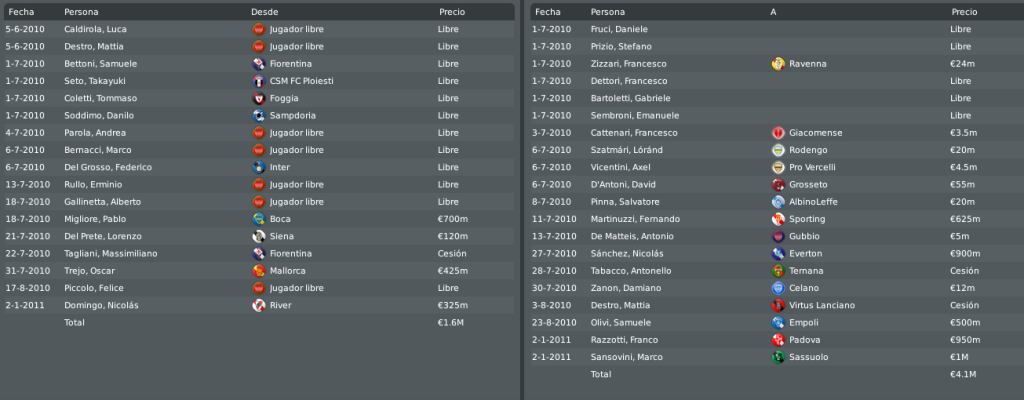Click the Everton club badge icon
The width and height of the screenshot is (1024, 400).
pyautogui.click(x=778, y=254)
